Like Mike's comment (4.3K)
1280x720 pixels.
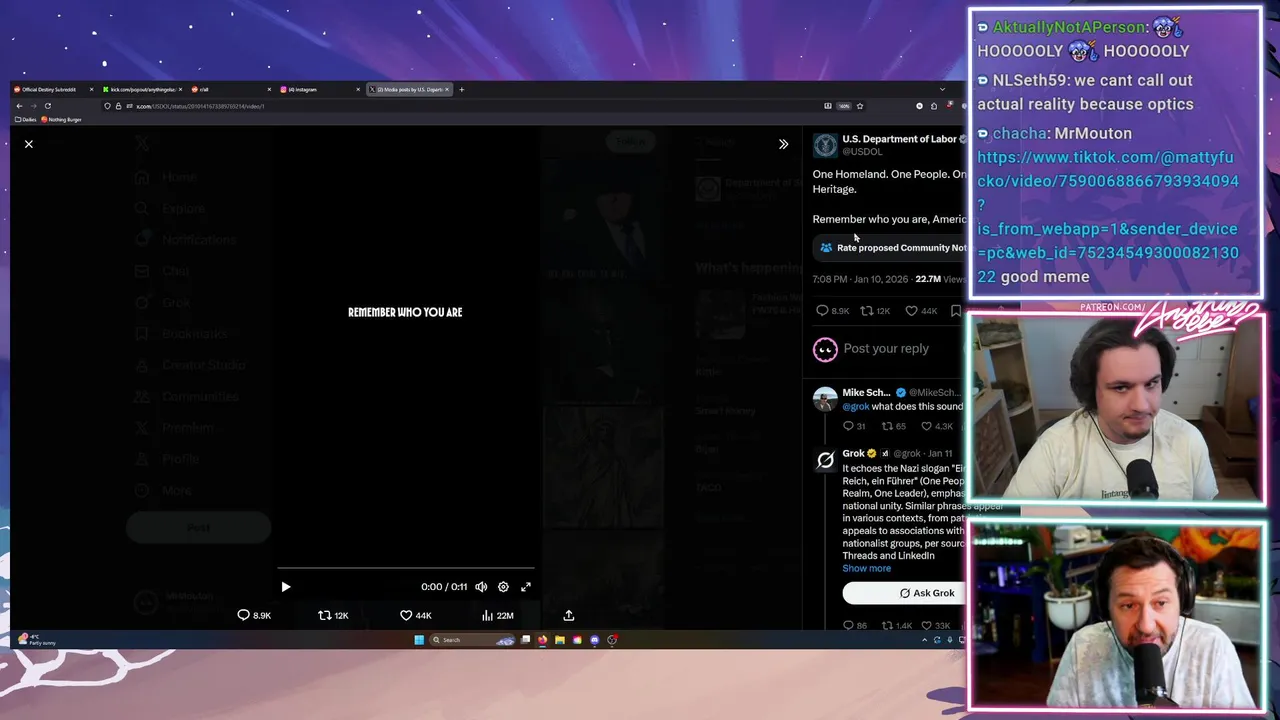[937, 426]
